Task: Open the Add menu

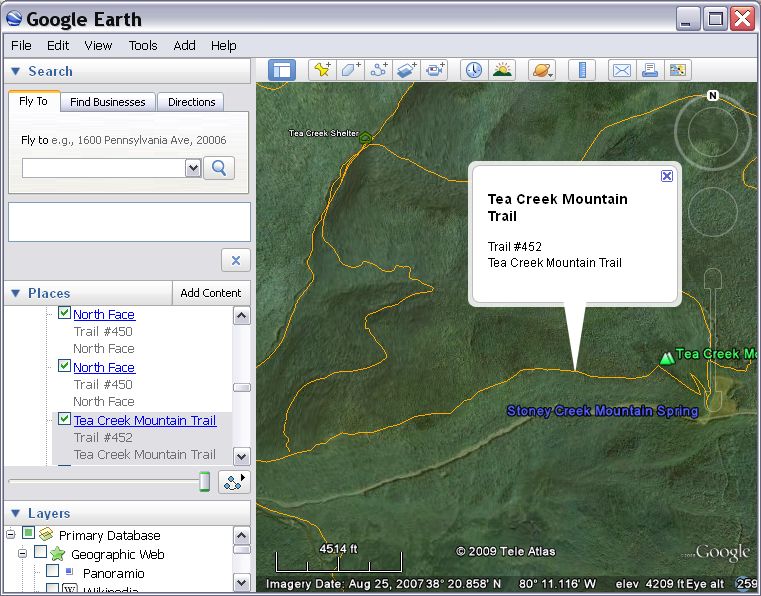Action: pyautogui.click(x=184, y=46)
